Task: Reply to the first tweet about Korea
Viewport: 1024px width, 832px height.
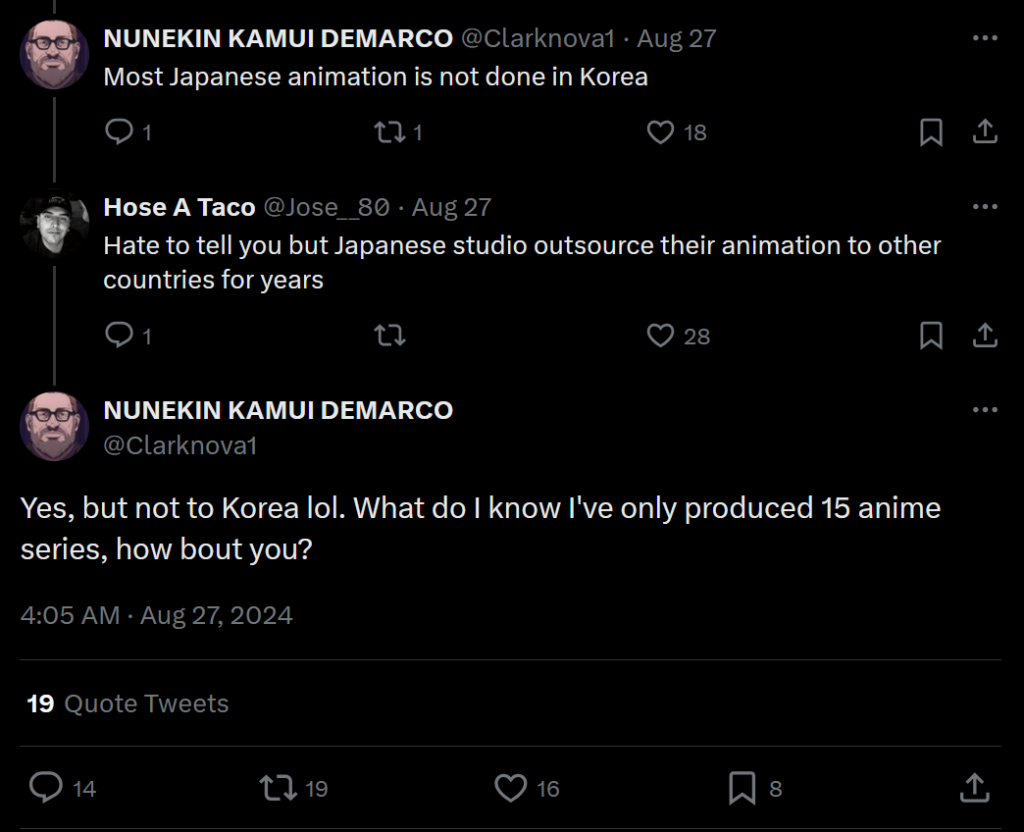Action: tap(119, 132)
